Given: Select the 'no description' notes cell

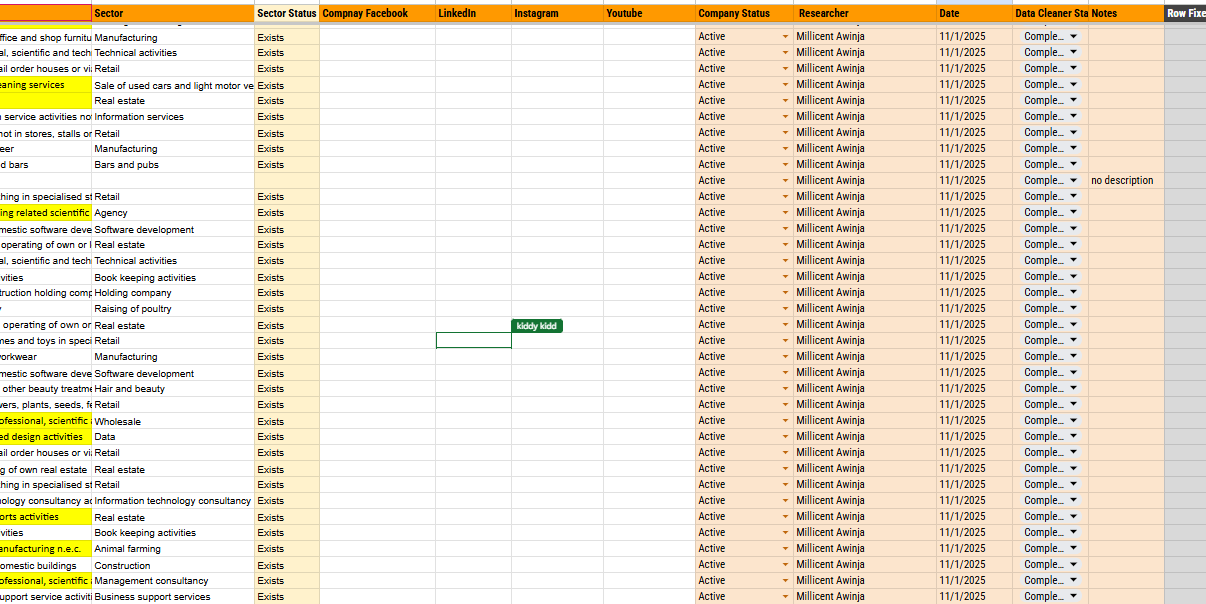Looking at the screenshot, I should pos(1125,181).
